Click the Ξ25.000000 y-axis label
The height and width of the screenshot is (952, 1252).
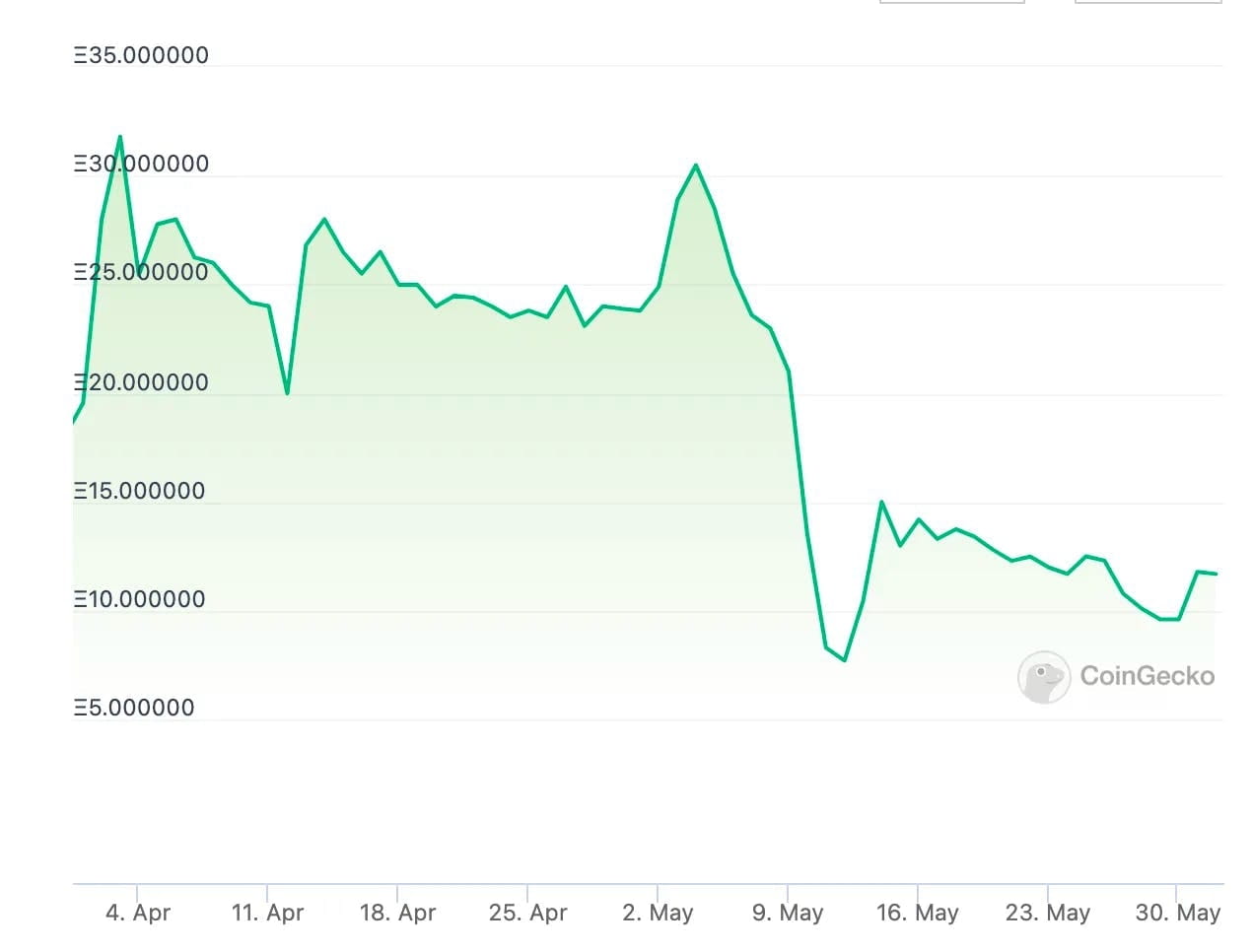[141, 273]
